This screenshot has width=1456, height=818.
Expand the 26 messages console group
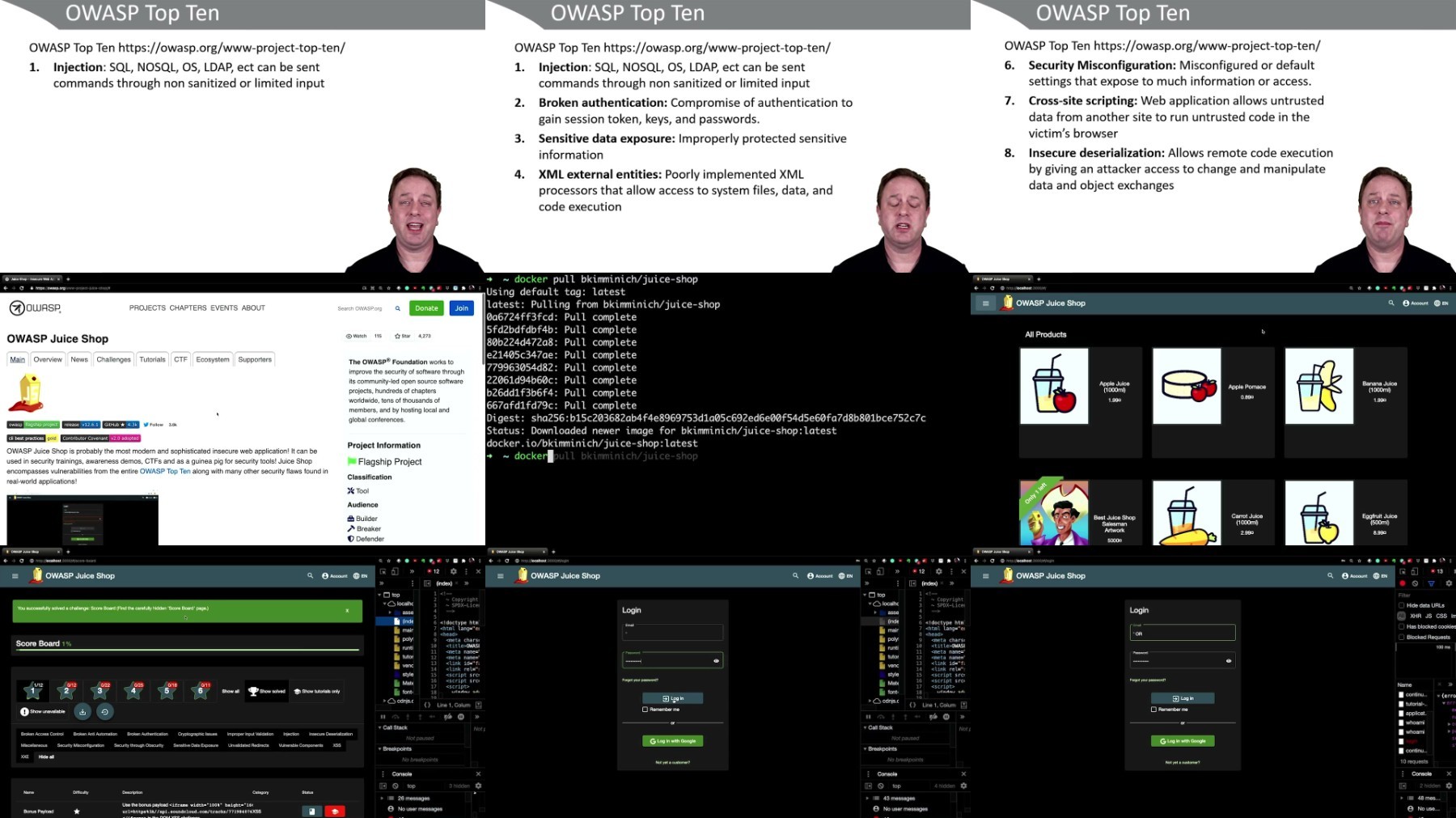point(383,799)
